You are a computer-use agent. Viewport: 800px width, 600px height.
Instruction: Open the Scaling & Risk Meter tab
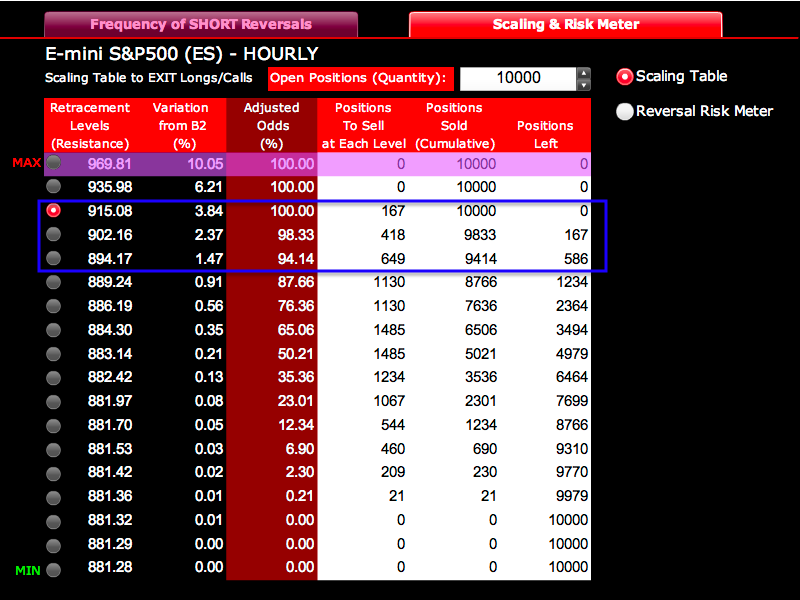tap(565, 24)
